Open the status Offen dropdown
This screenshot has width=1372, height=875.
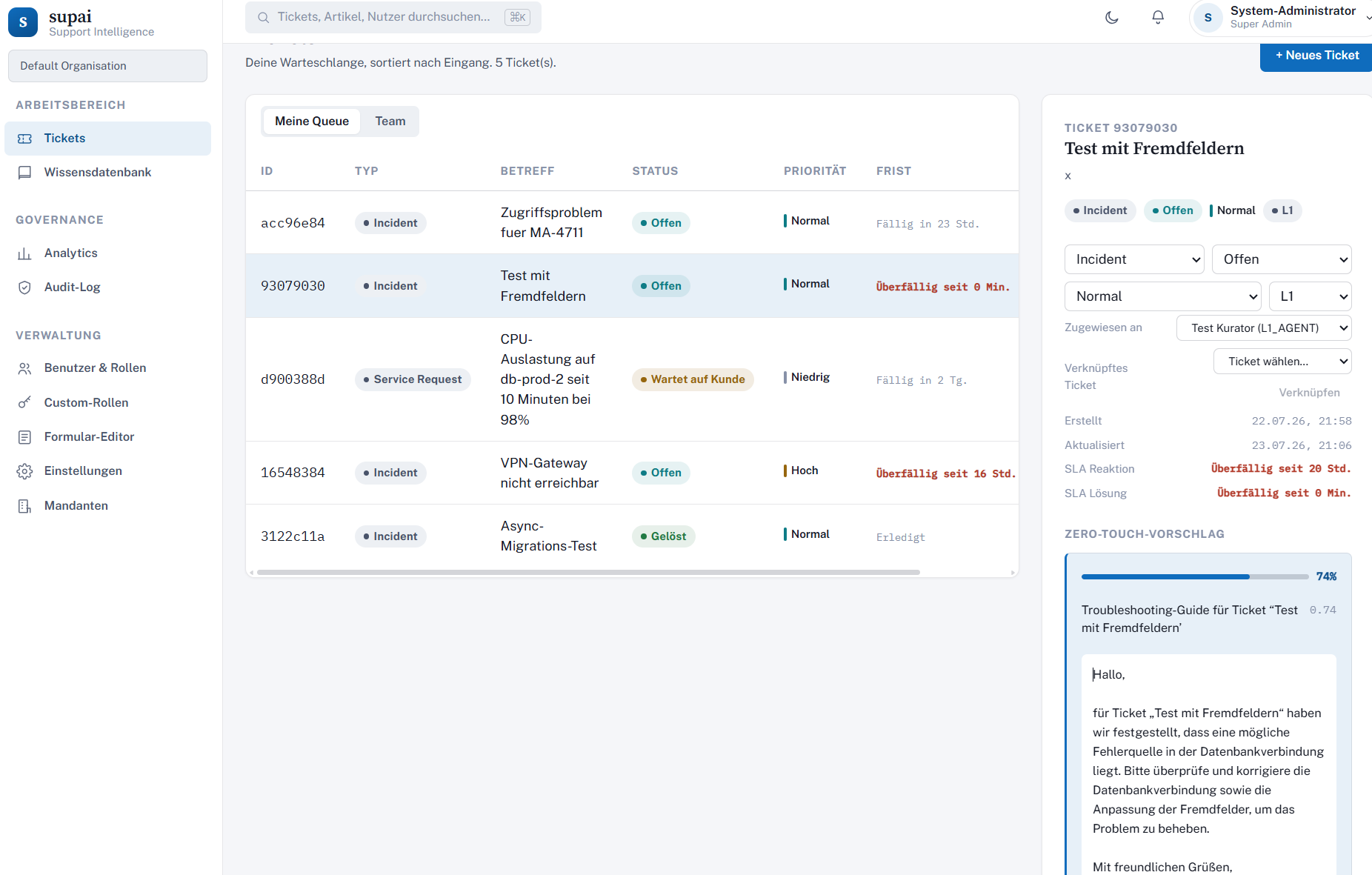click(x=1282, y=259)
